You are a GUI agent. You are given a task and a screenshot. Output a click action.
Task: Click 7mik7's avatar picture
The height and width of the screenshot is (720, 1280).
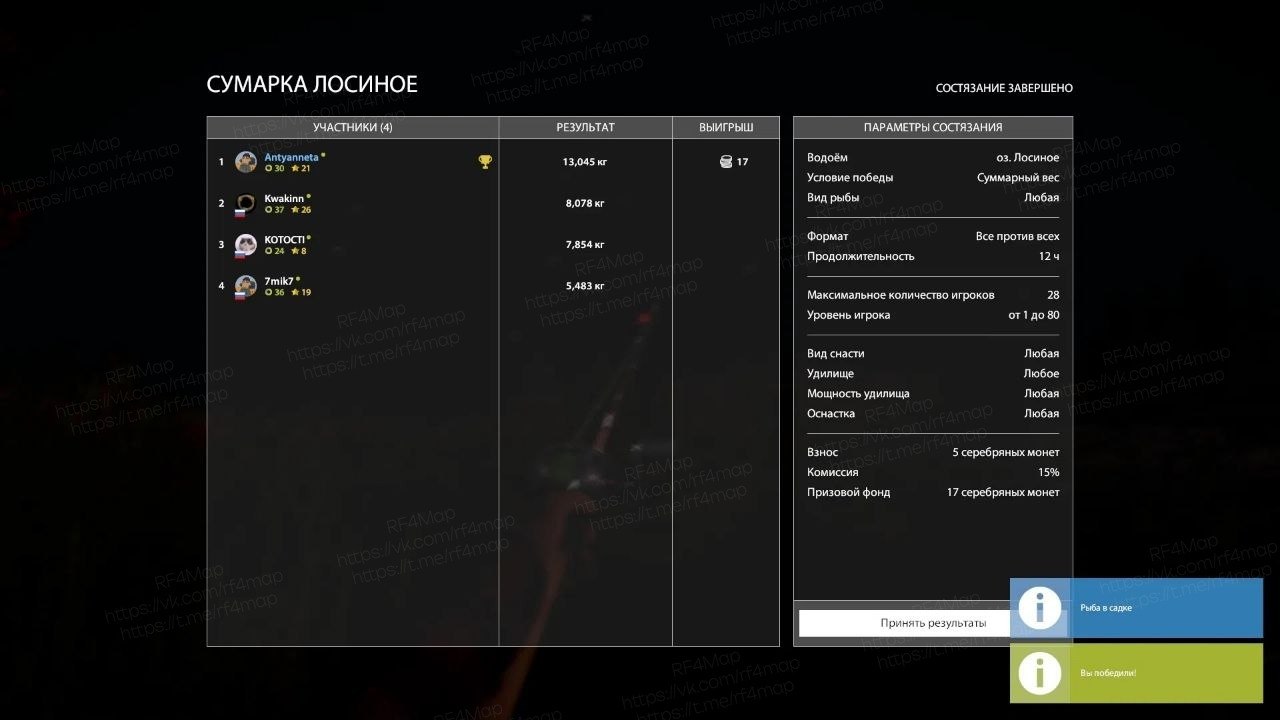246,287
